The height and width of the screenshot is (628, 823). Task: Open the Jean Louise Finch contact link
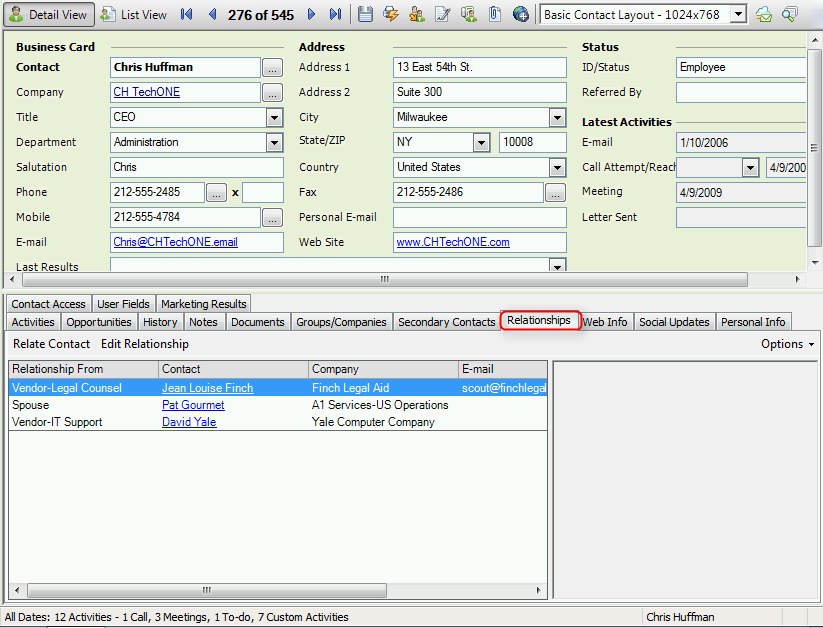pos(208,388)
